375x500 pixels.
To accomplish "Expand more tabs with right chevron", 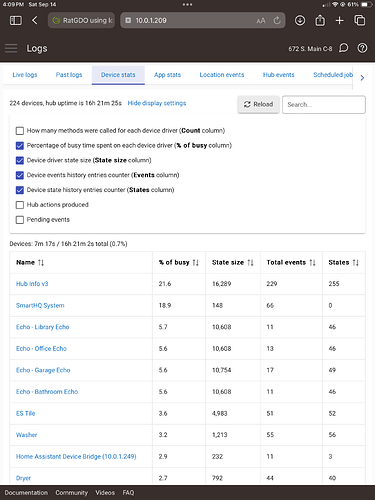I will [x=362, y=78].
